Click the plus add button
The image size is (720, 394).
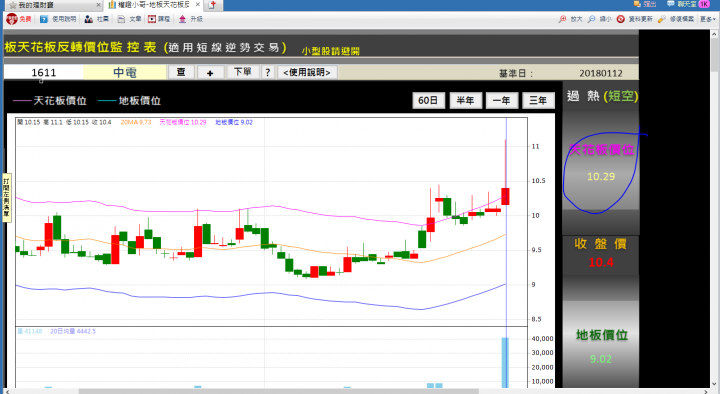pyautogui.click(x=210, y=73)
